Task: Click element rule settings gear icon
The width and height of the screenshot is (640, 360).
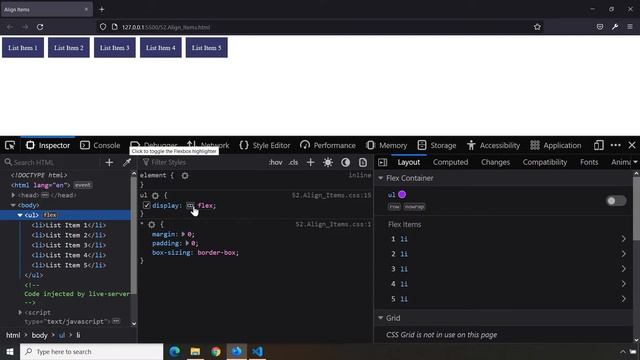Action: coord(185,176)
